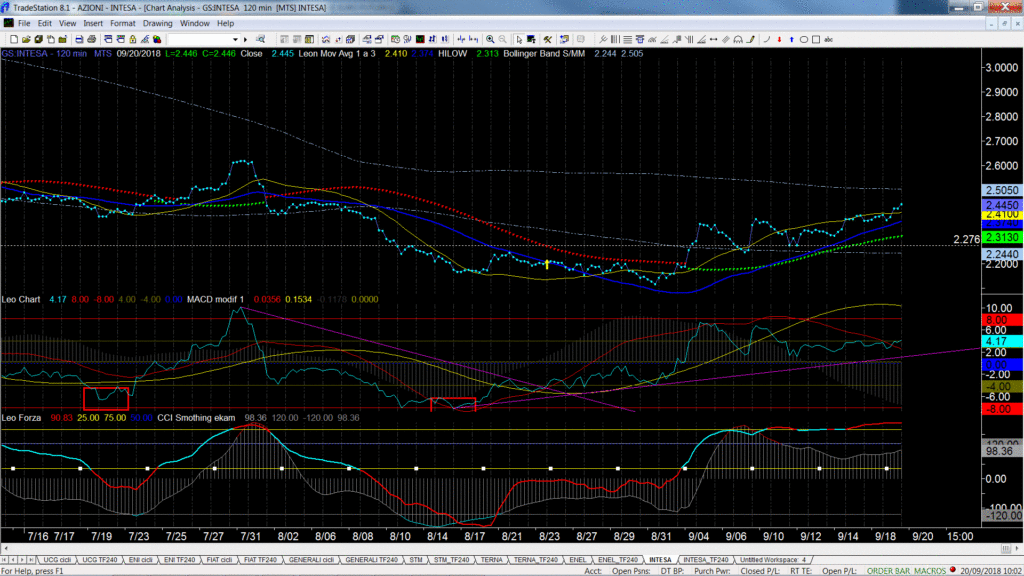Select the vertical lines drawing tool

(x=615, y=39)
